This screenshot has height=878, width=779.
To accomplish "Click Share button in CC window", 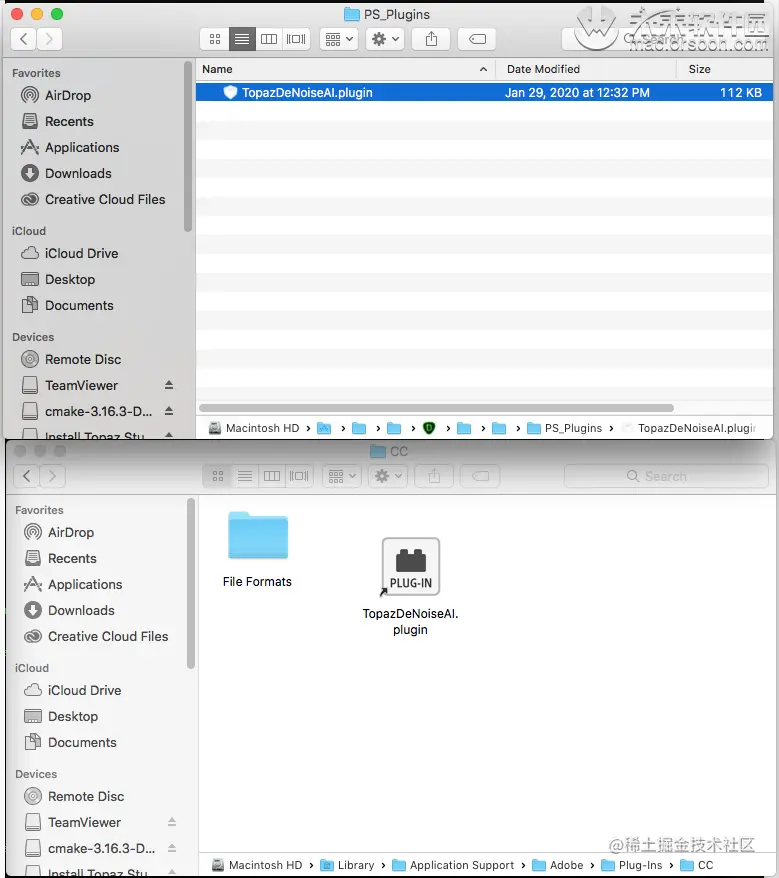I will point(434,477).
